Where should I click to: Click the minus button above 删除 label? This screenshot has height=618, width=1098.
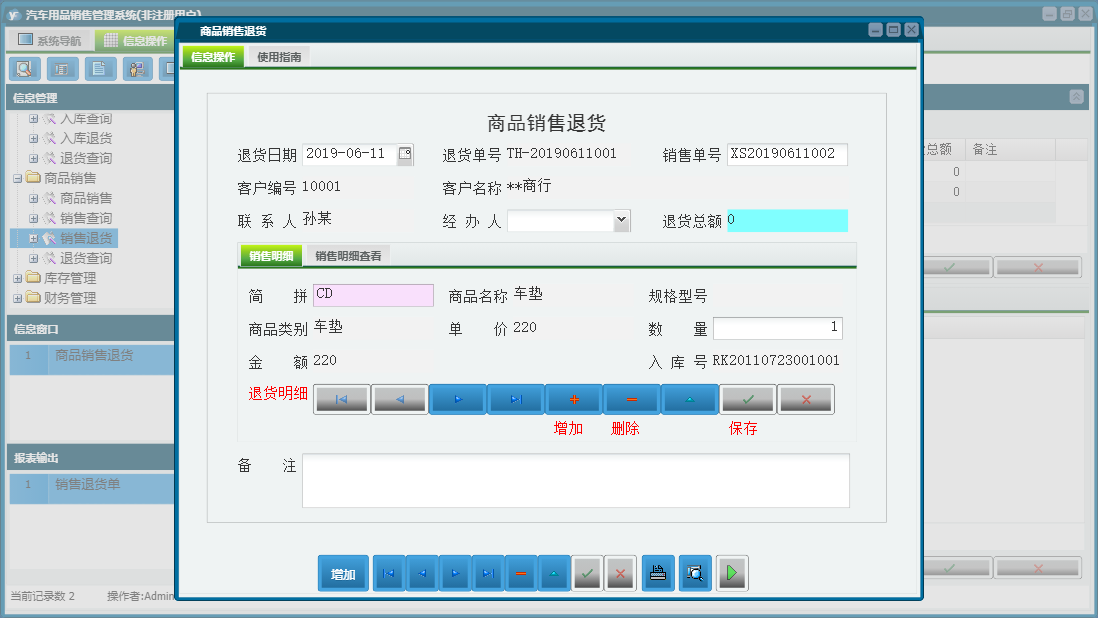tap(632, 399)
